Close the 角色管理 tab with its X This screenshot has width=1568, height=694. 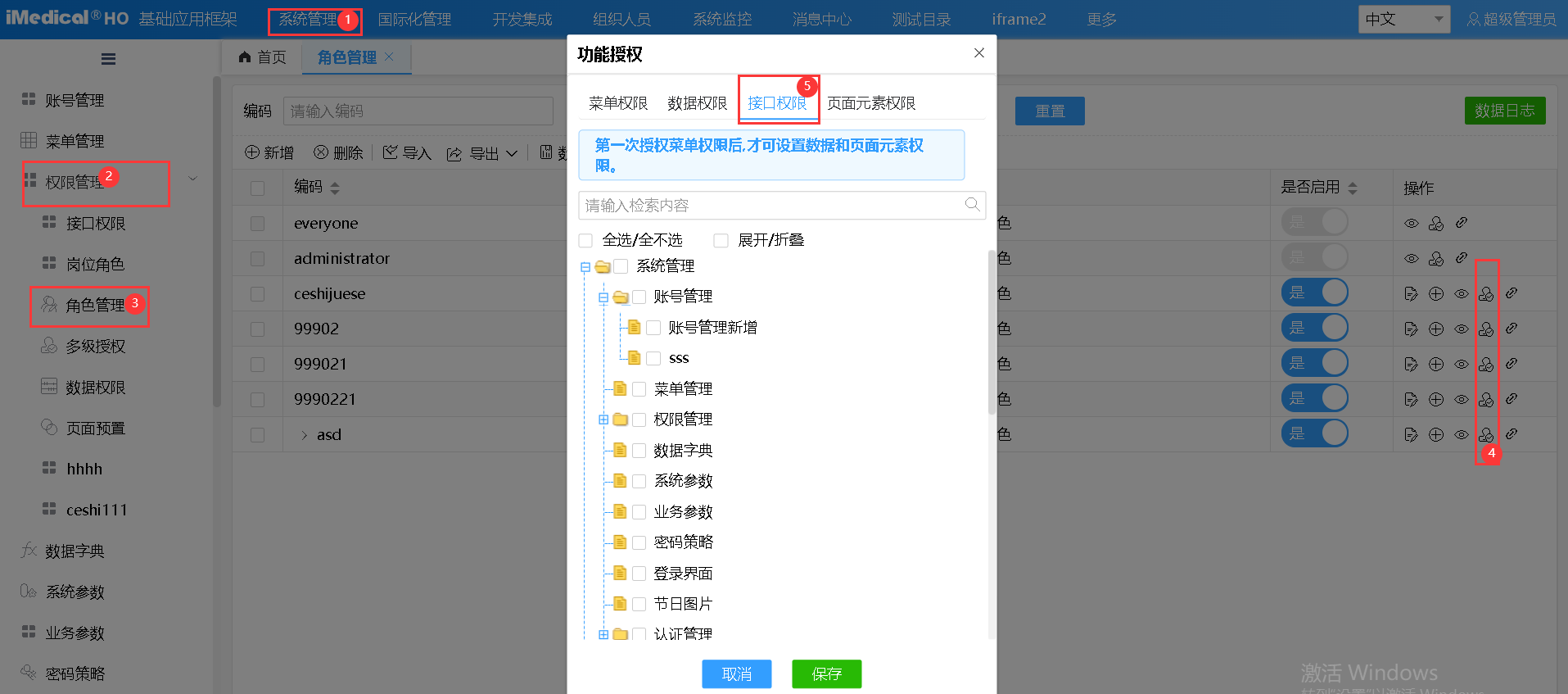coord(389,57)
